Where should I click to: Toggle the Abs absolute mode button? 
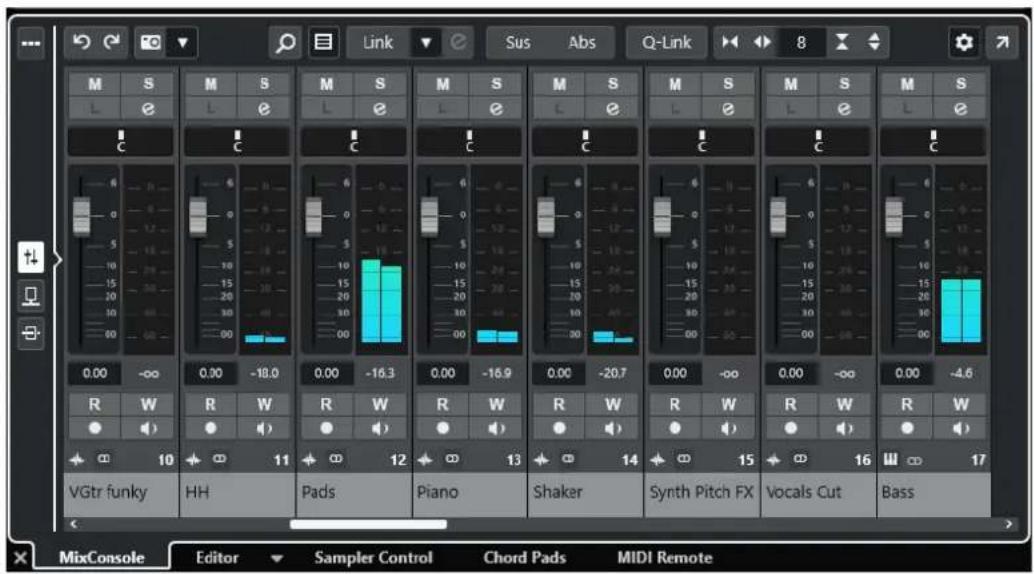tap(582, 43)
